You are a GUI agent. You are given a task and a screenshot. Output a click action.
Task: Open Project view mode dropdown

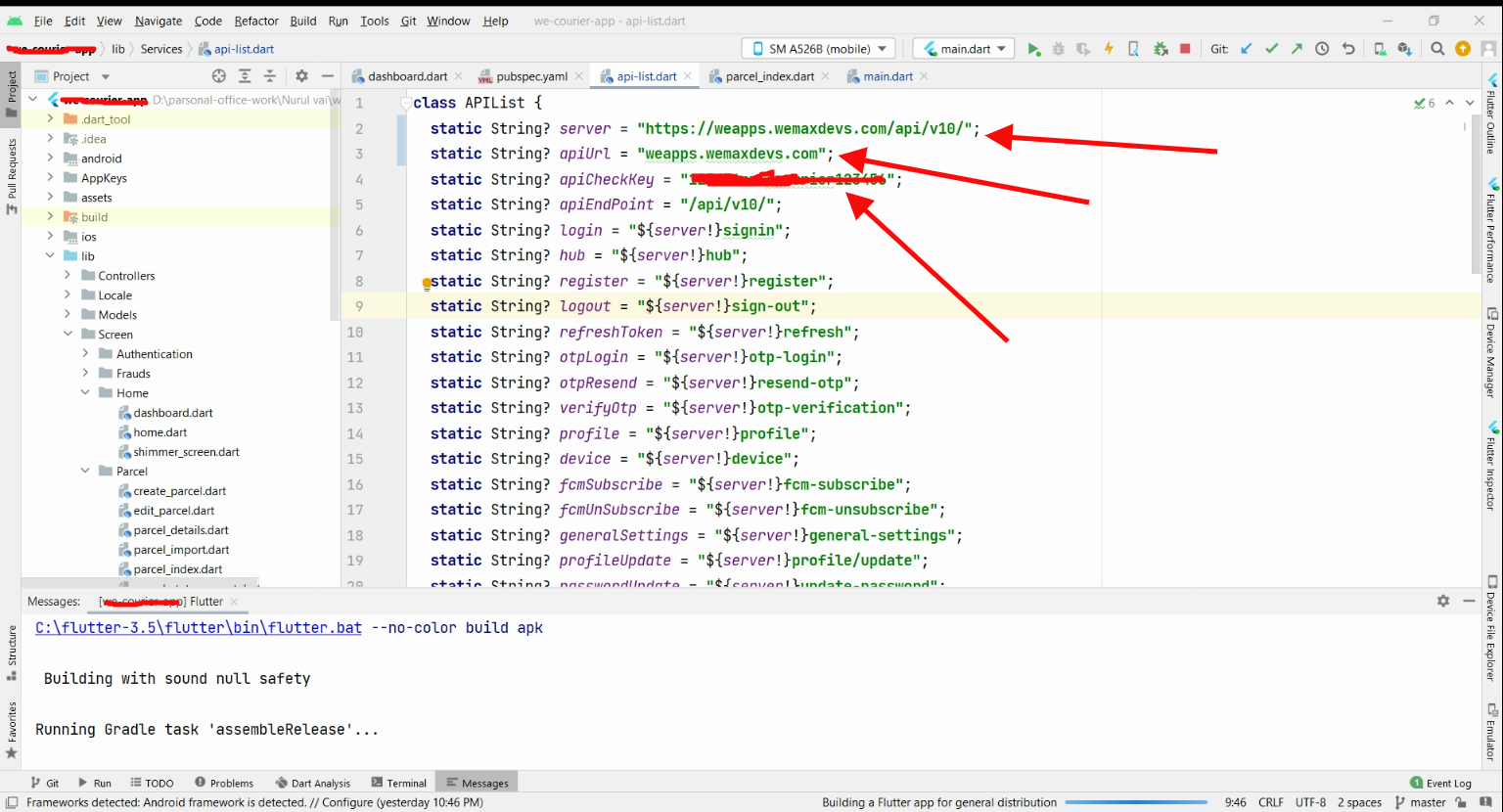coord(72,76)
